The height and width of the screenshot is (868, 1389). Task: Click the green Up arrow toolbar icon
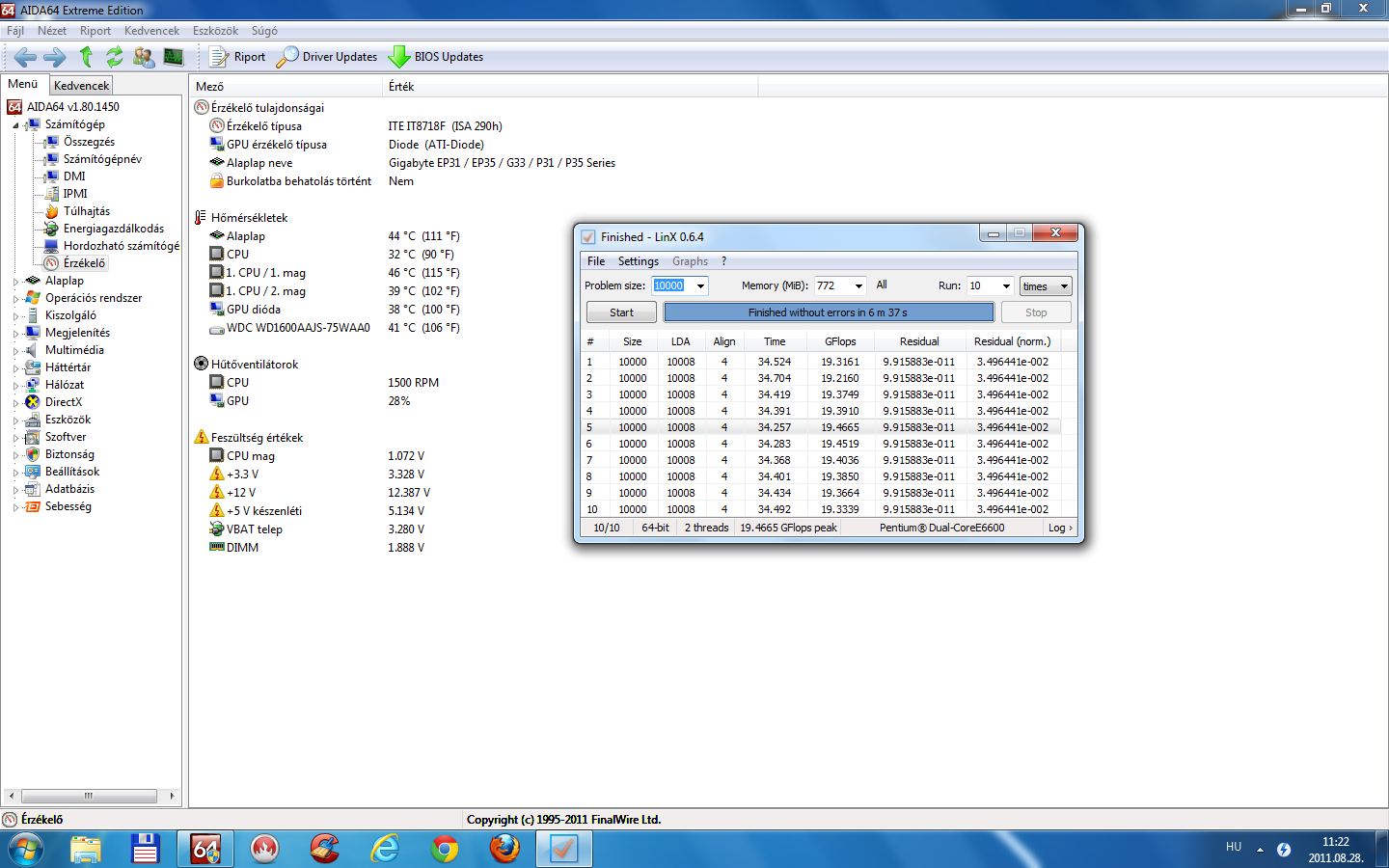point(86,57)
